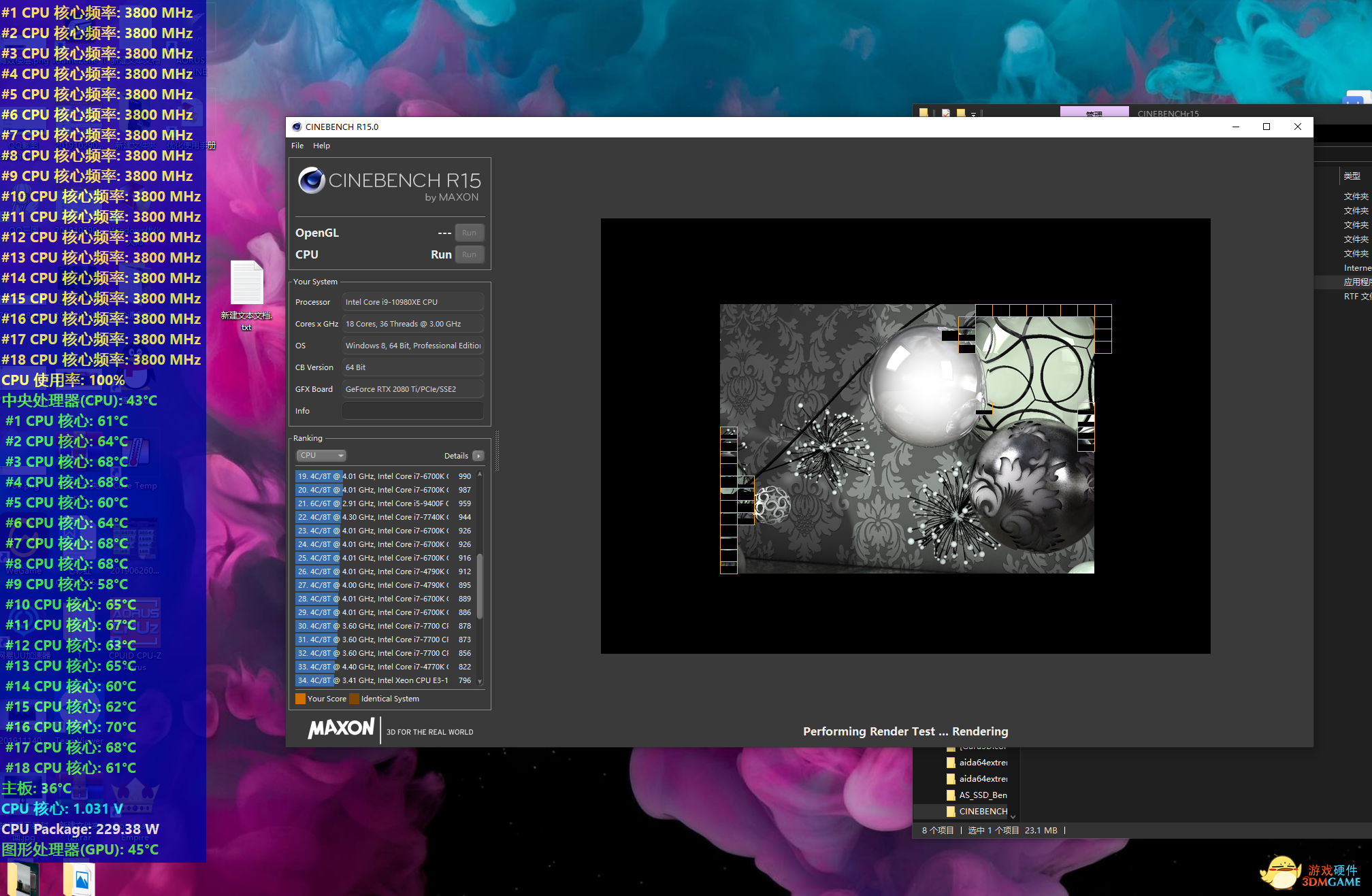1372x896 pixels.
Task: Click the Identical System brown swatch
Action: pyautogui.click(x=354, y=699)
